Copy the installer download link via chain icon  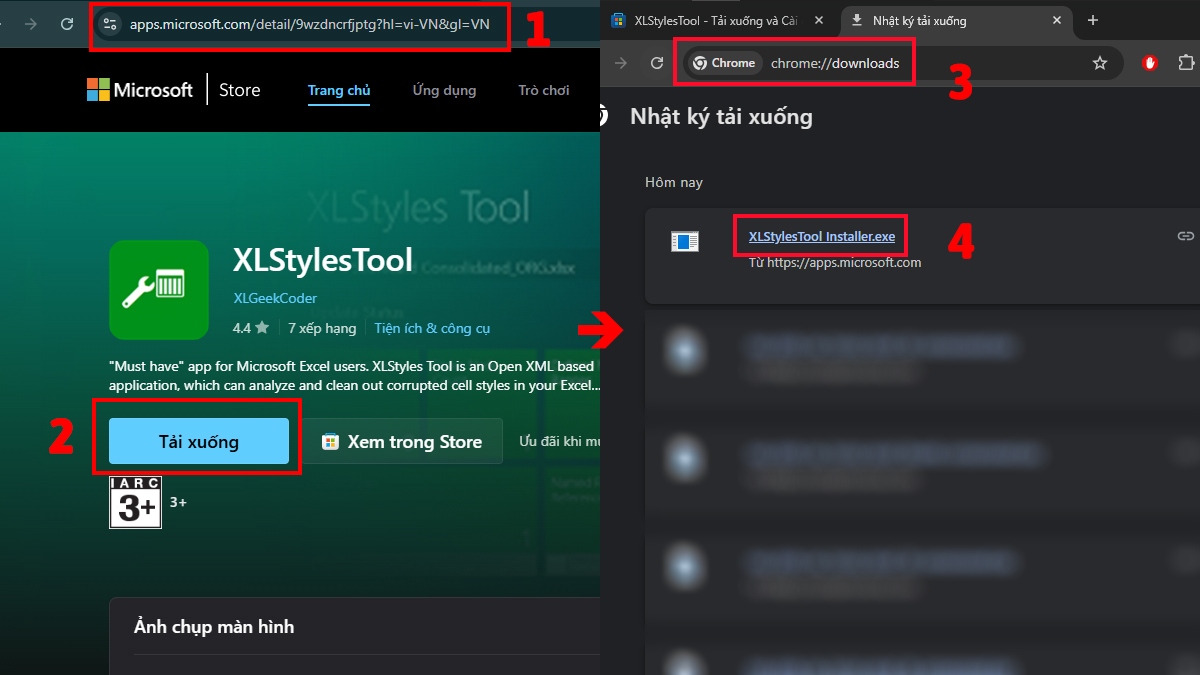pos(1185,235)
